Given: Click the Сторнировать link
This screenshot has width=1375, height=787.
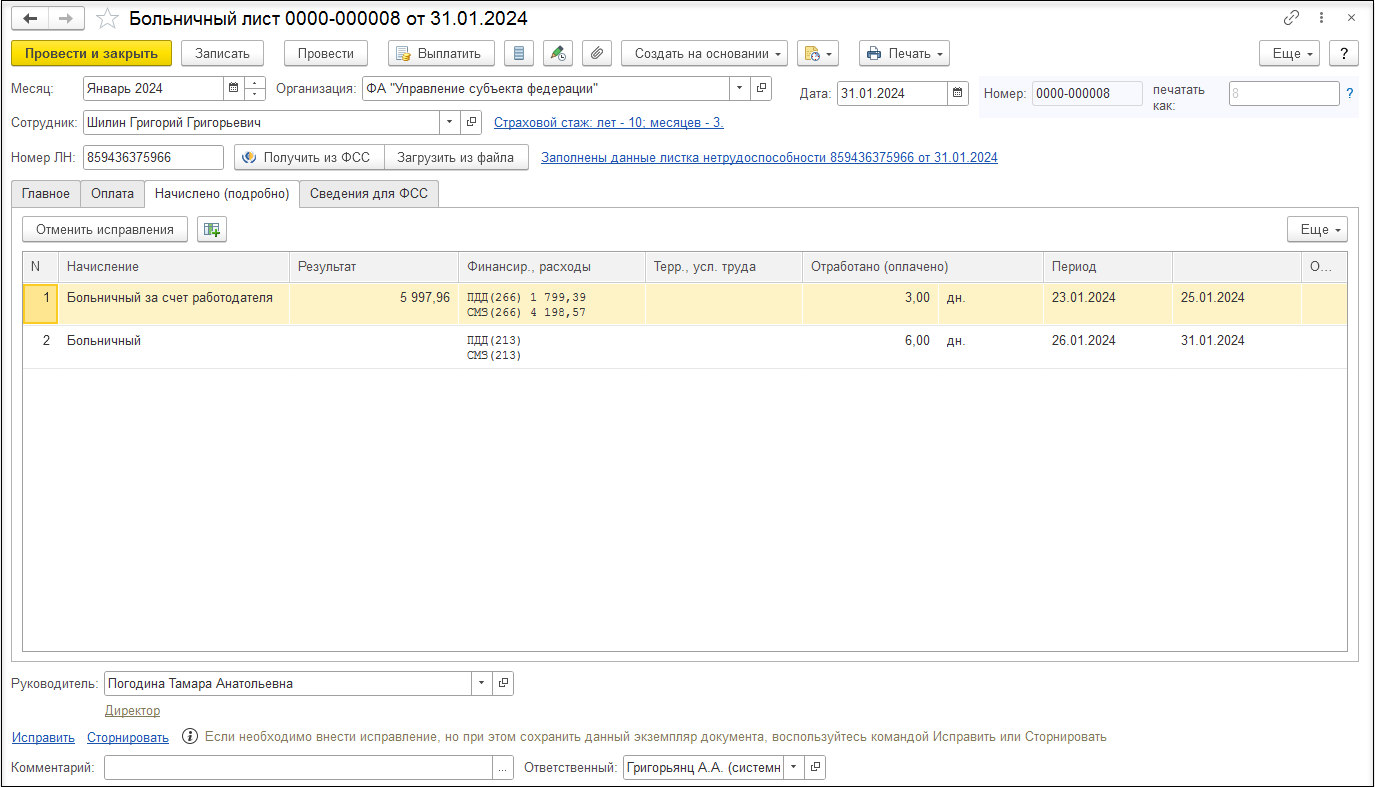Looking at the screenshot, I should pos(128,737).
